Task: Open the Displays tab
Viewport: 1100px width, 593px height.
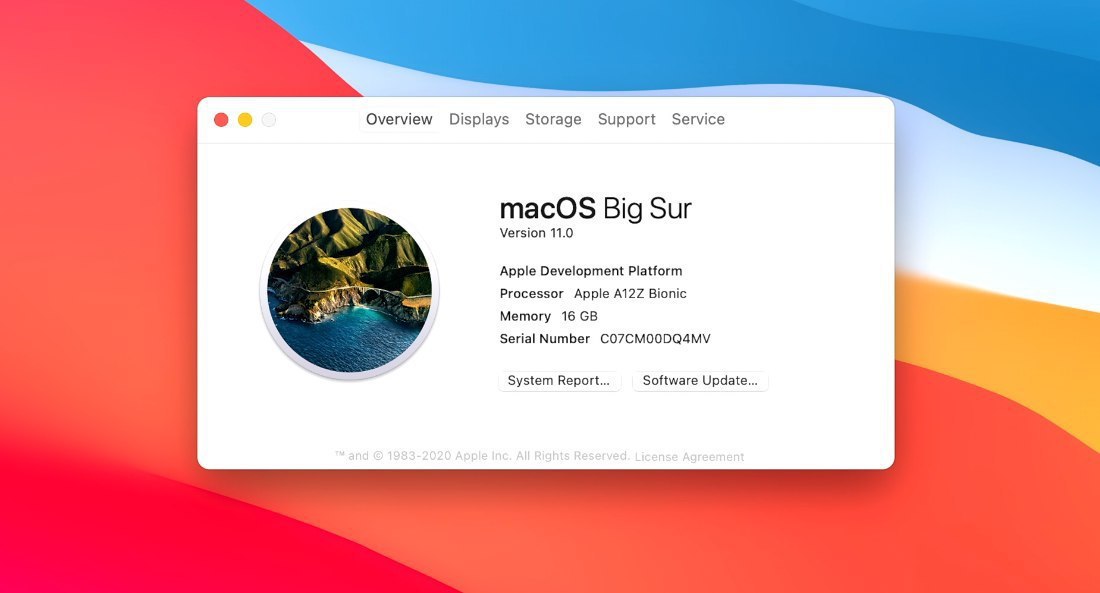Action: (x=479, y=119)
